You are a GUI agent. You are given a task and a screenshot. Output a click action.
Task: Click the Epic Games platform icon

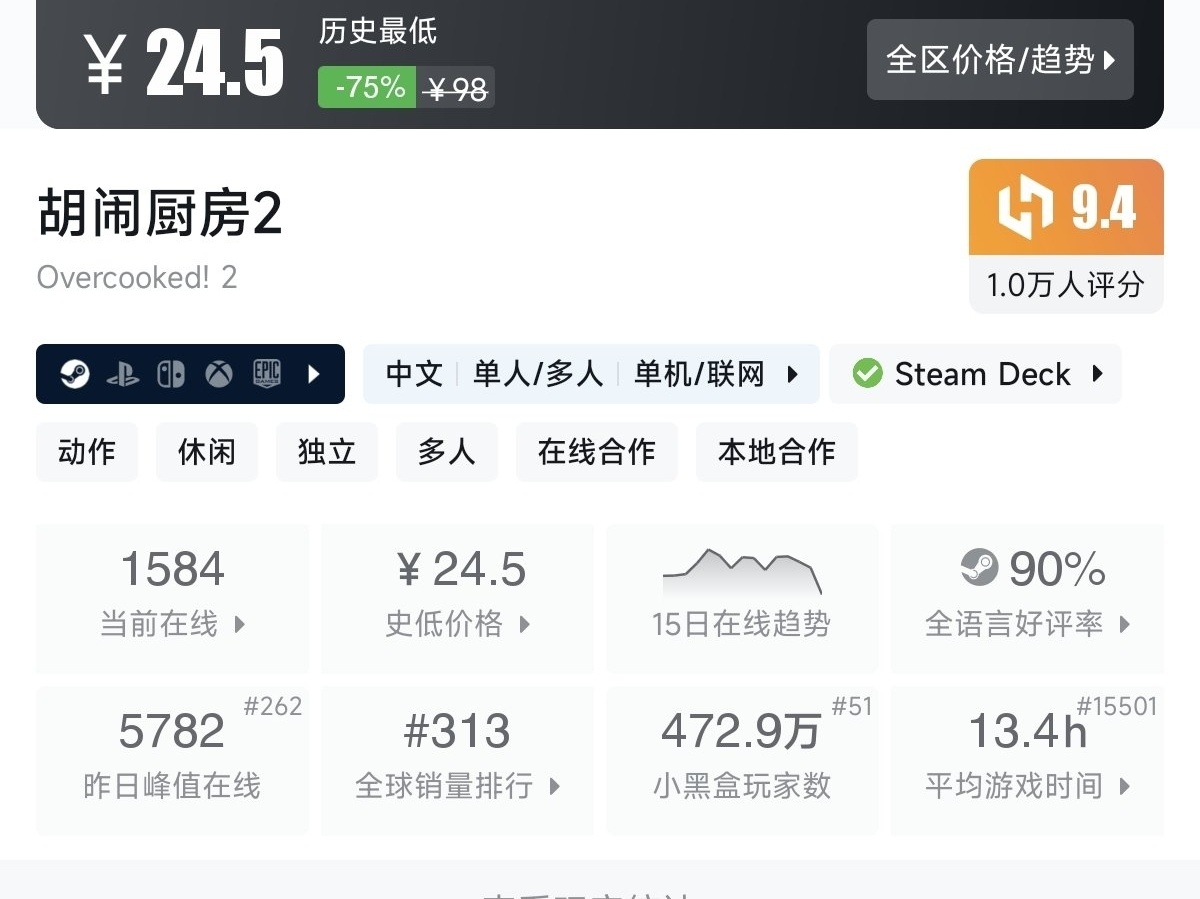click(267, 374)
